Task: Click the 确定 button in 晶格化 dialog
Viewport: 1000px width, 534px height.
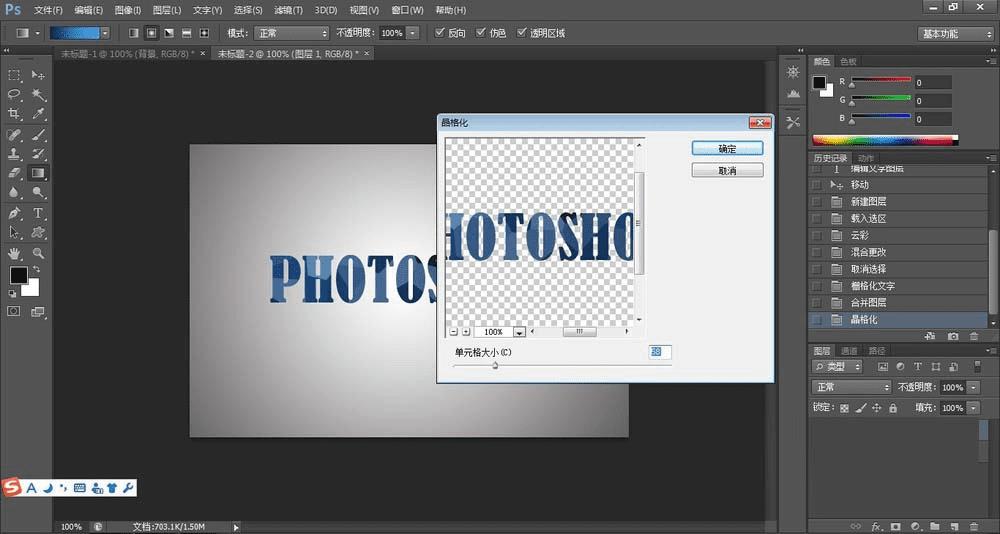Action: (x=727, y=148)
